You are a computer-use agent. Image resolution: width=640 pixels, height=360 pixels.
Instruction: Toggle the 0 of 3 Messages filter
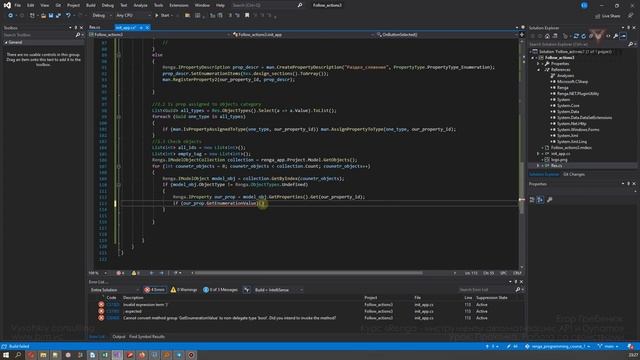point(220,290)
